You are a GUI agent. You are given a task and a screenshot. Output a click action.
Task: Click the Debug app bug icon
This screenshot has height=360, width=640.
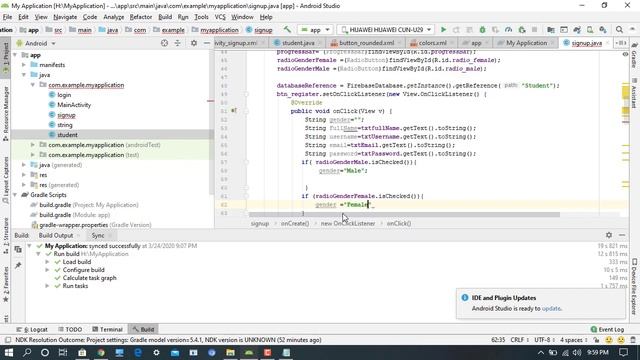pyautogui.click(x=482, y=30)
